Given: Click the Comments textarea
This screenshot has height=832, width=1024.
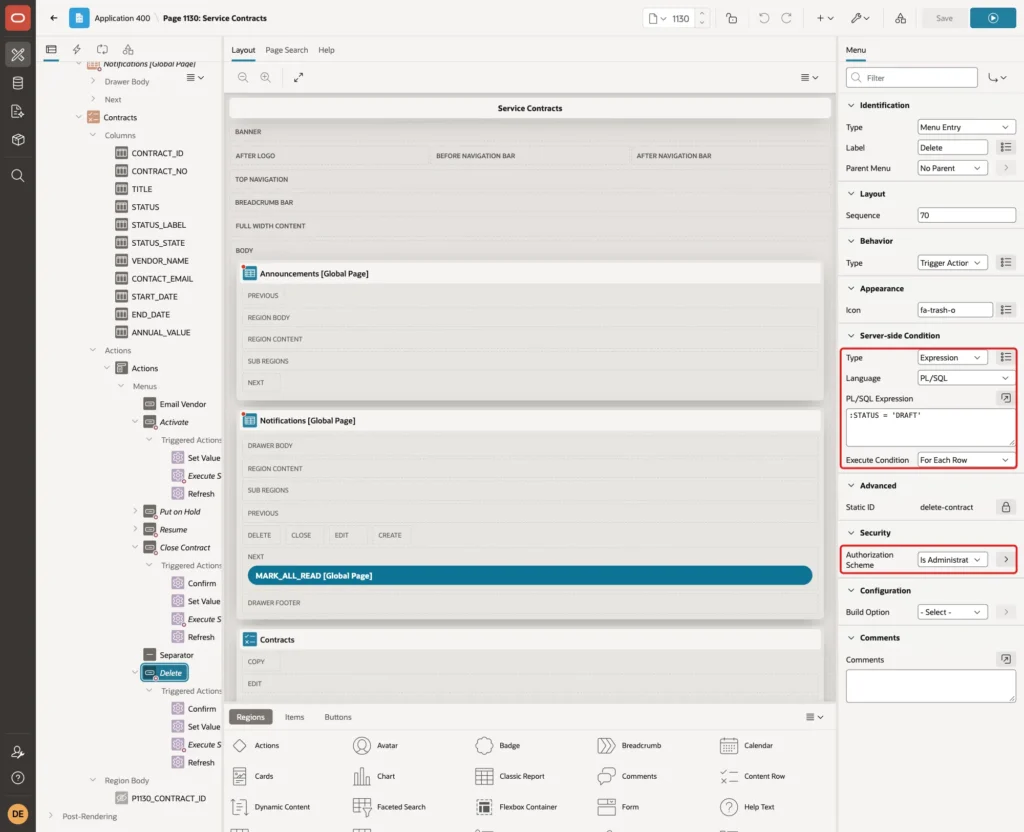Looking at the screenshot, I should [x=931, y=686].
